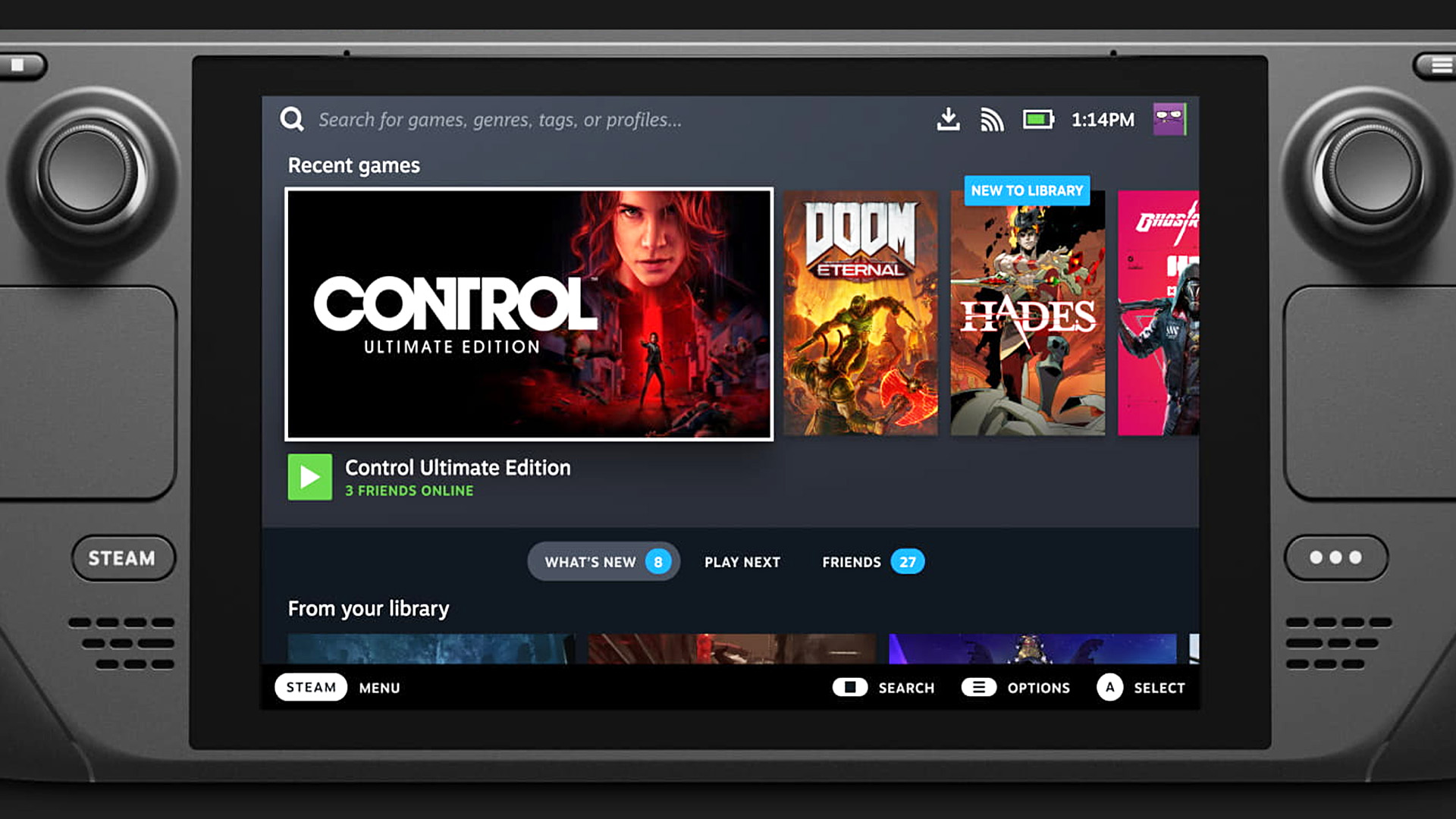Viewport: 1456px width, 819px height.
Task: Click the right square trackpad
Action: click(1370, 393)
